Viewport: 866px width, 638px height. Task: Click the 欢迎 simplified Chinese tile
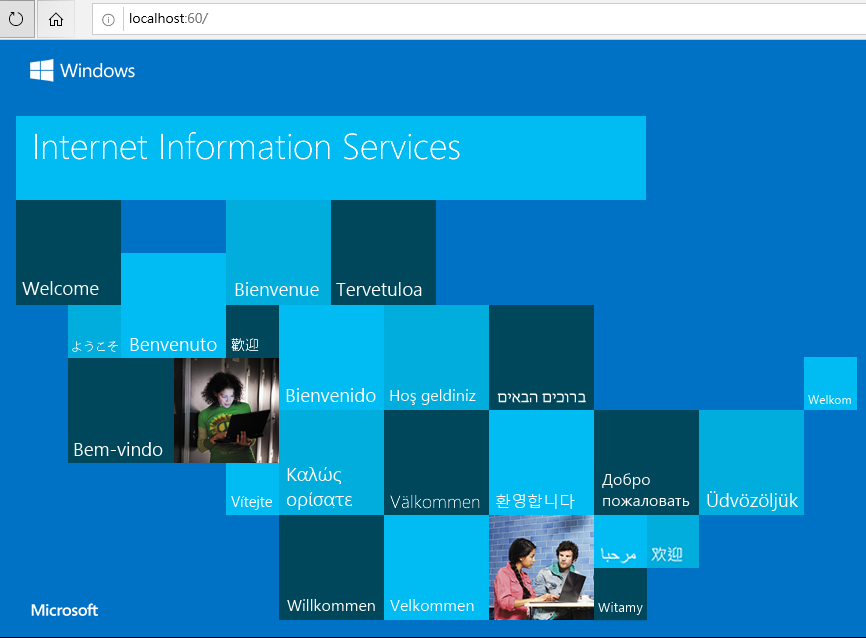pos(673,541)
